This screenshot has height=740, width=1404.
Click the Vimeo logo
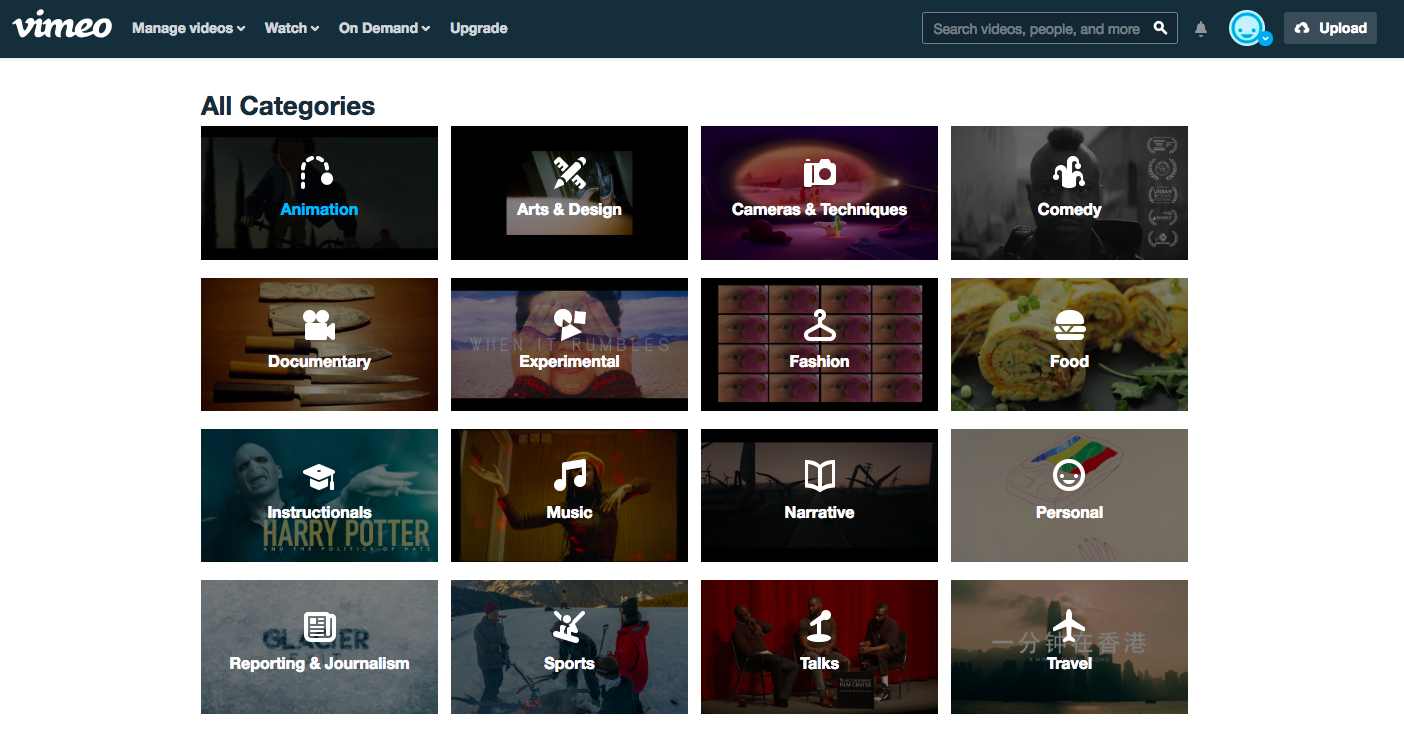point(62,26)
